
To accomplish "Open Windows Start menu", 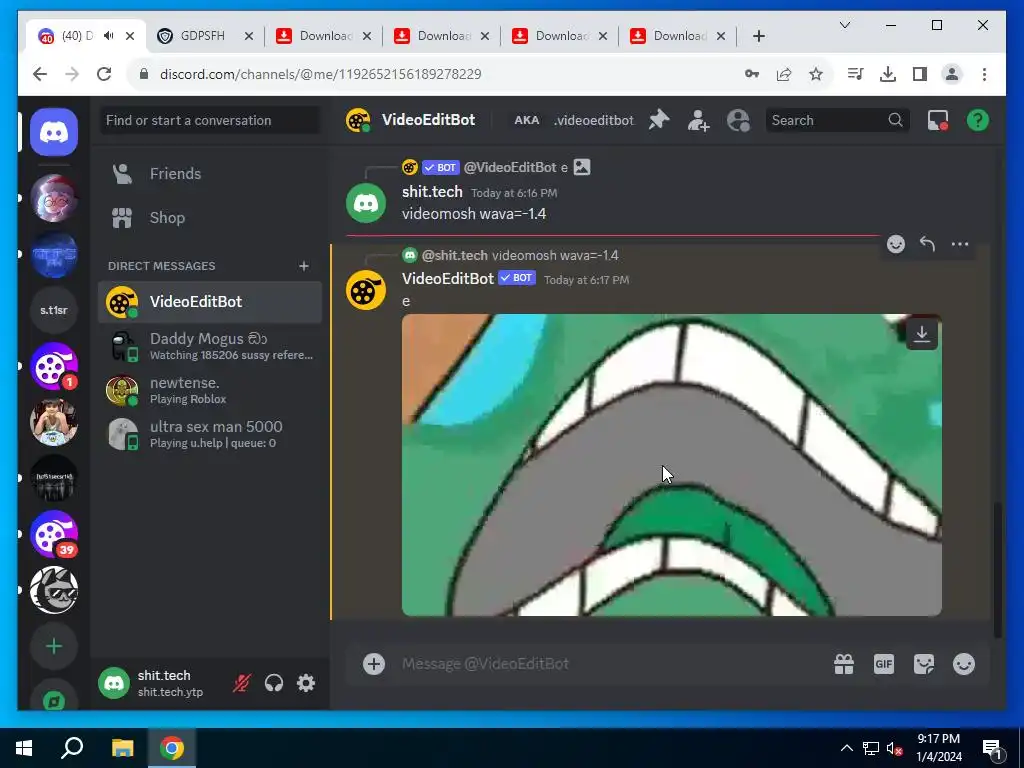I will tap(24, 748).
